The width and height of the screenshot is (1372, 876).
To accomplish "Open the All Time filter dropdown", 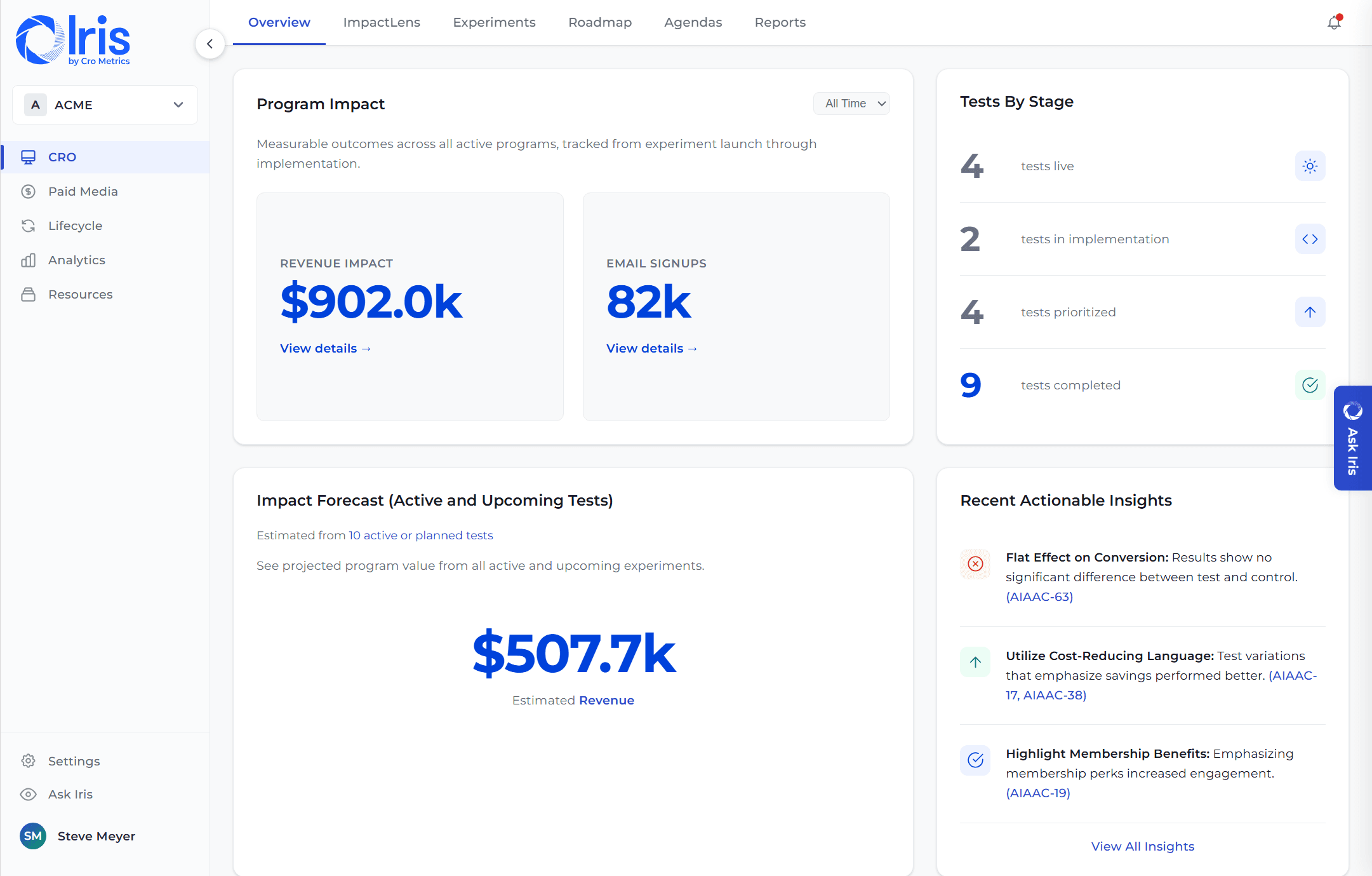I will click(851, 103).
